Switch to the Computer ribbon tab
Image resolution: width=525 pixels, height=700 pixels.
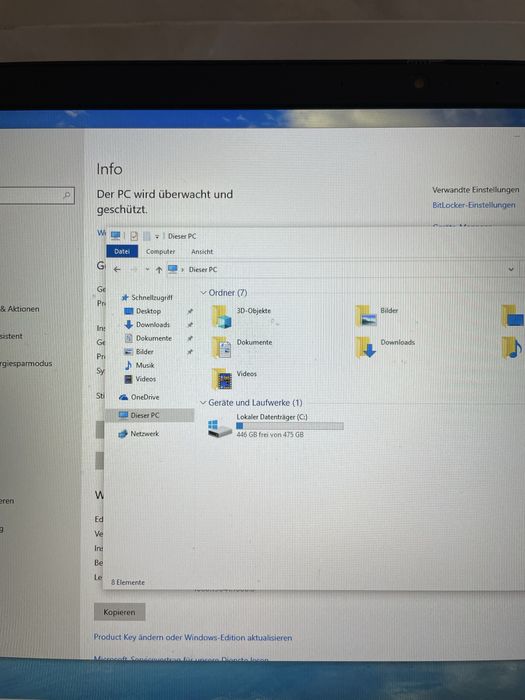(160, 251)
